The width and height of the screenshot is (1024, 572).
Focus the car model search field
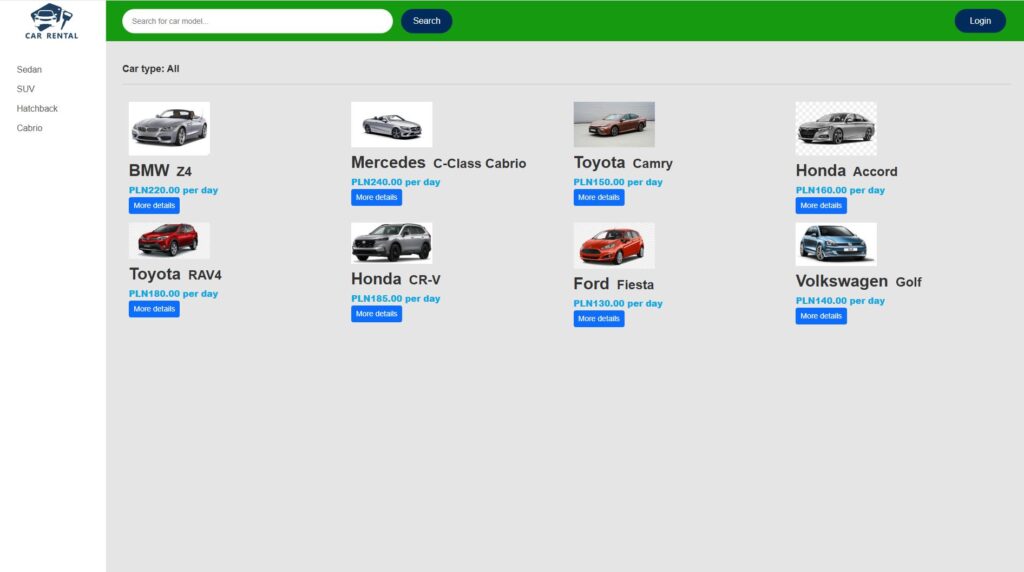coord(257,21)
